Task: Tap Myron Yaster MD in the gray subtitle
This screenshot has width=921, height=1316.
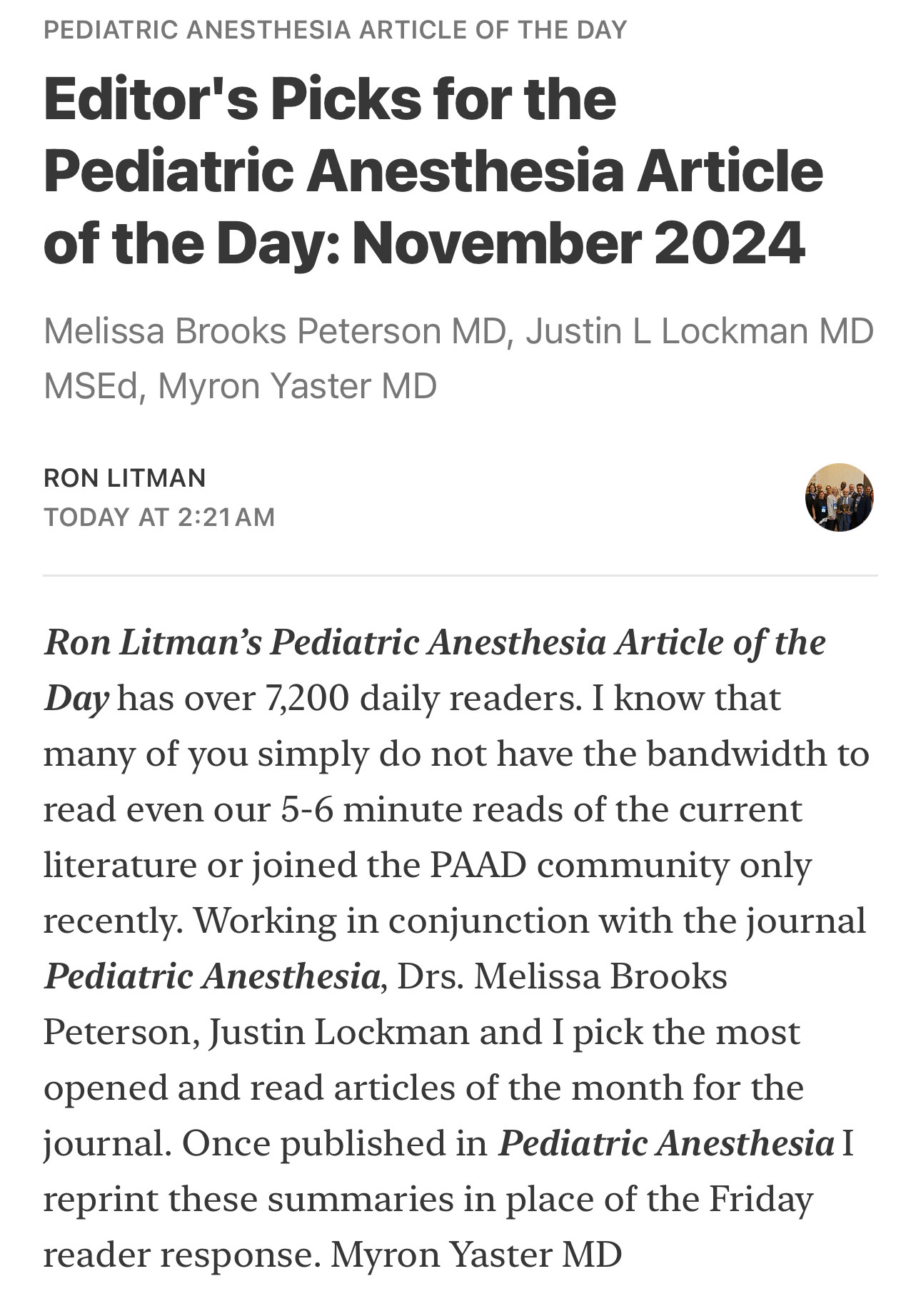Action: 297,386
